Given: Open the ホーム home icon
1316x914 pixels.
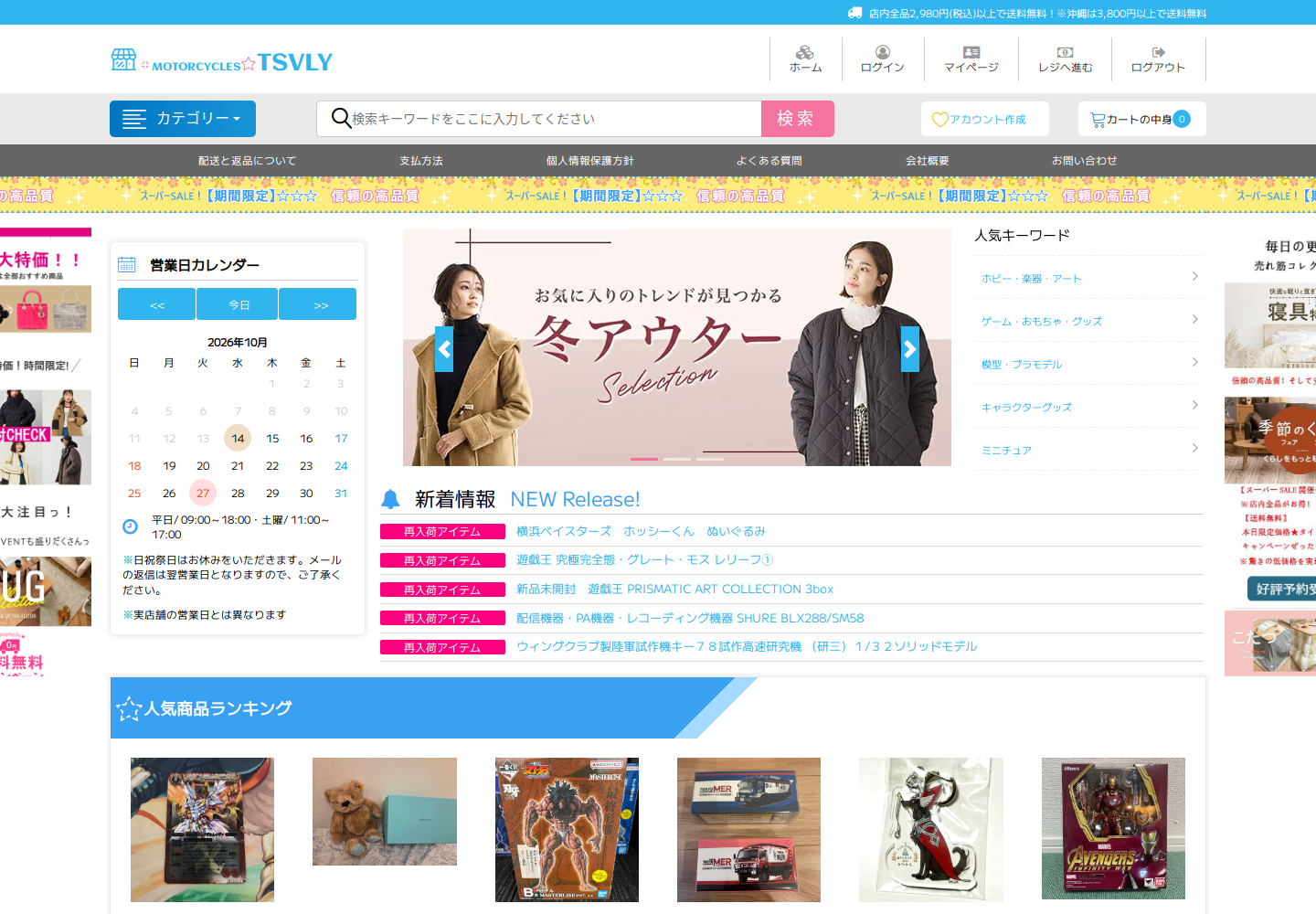Looking at the screenshot, I should pos(805,52).
